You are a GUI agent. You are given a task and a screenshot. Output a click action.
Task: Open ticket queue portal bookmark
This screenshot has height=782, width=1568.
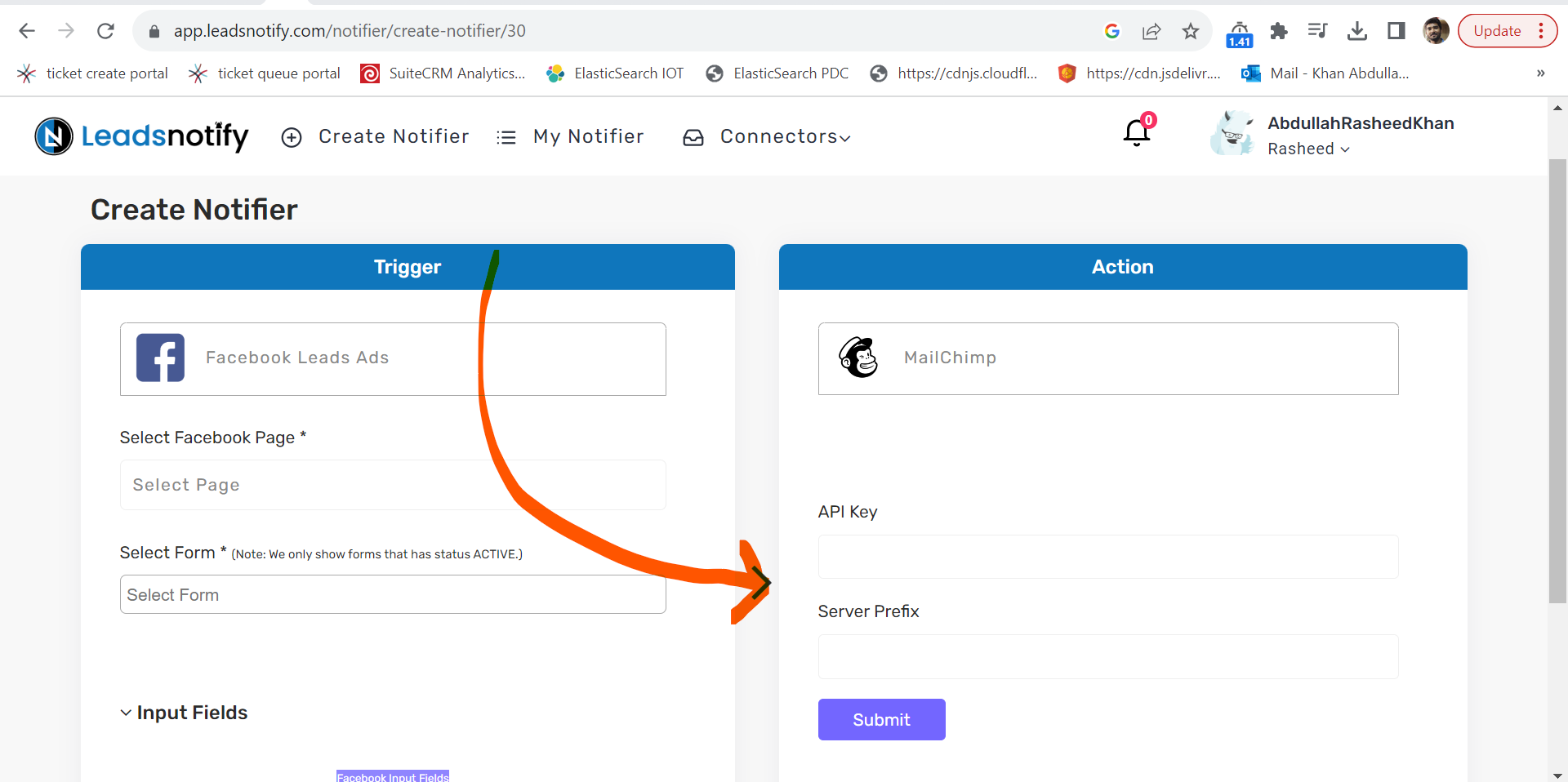pos(265,73)
